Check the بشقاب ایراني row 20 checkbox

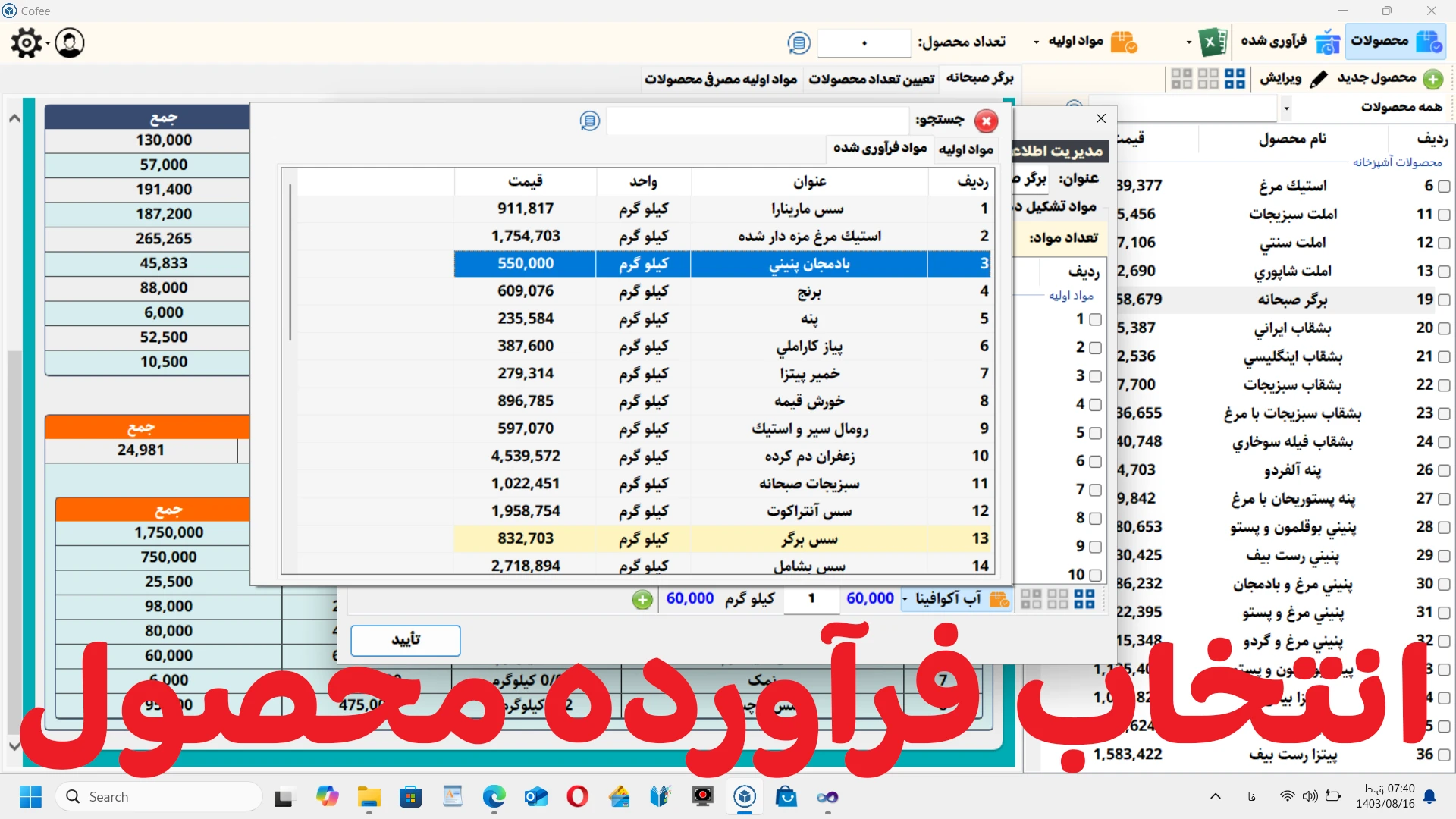tap(1444, 328)
